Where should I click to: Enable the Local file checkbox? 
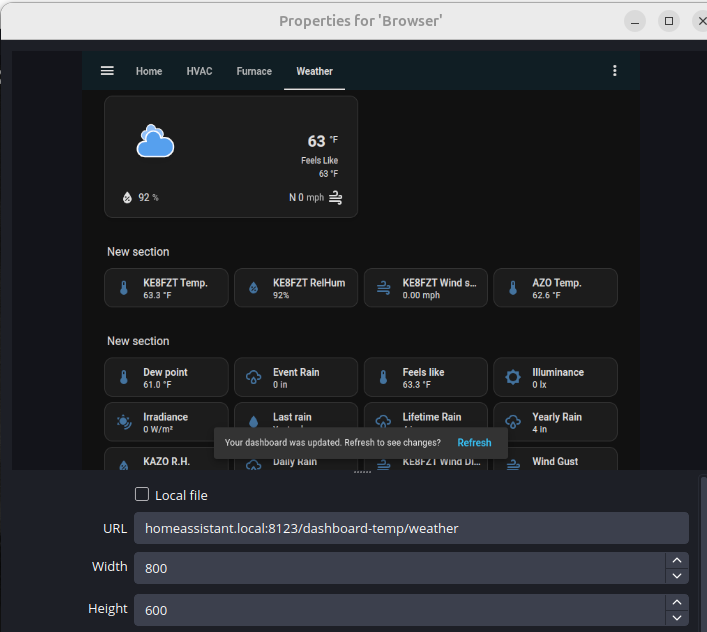pyautogui.click(x=142, y=494)
